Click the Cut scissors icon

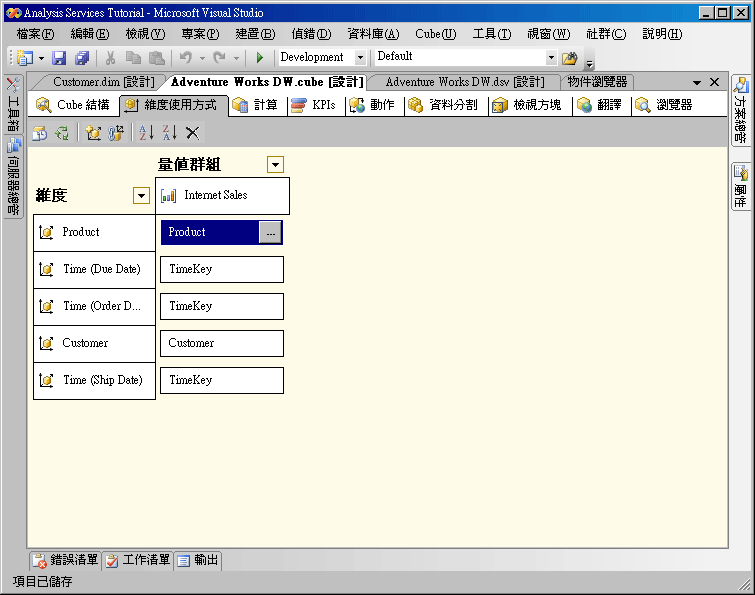(111, 58)
